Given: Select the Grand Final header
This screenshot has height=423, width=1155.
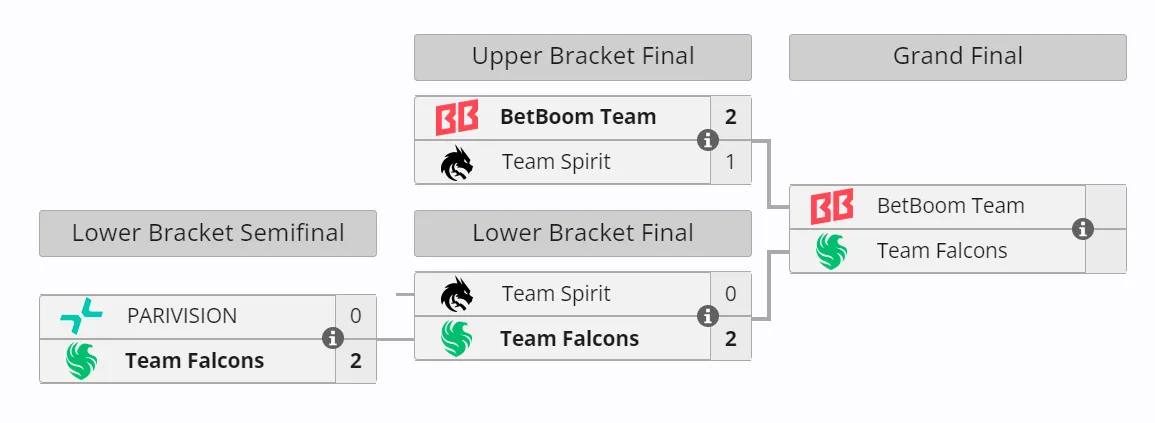Looking at the screenshot, I should tap(958, 57).
